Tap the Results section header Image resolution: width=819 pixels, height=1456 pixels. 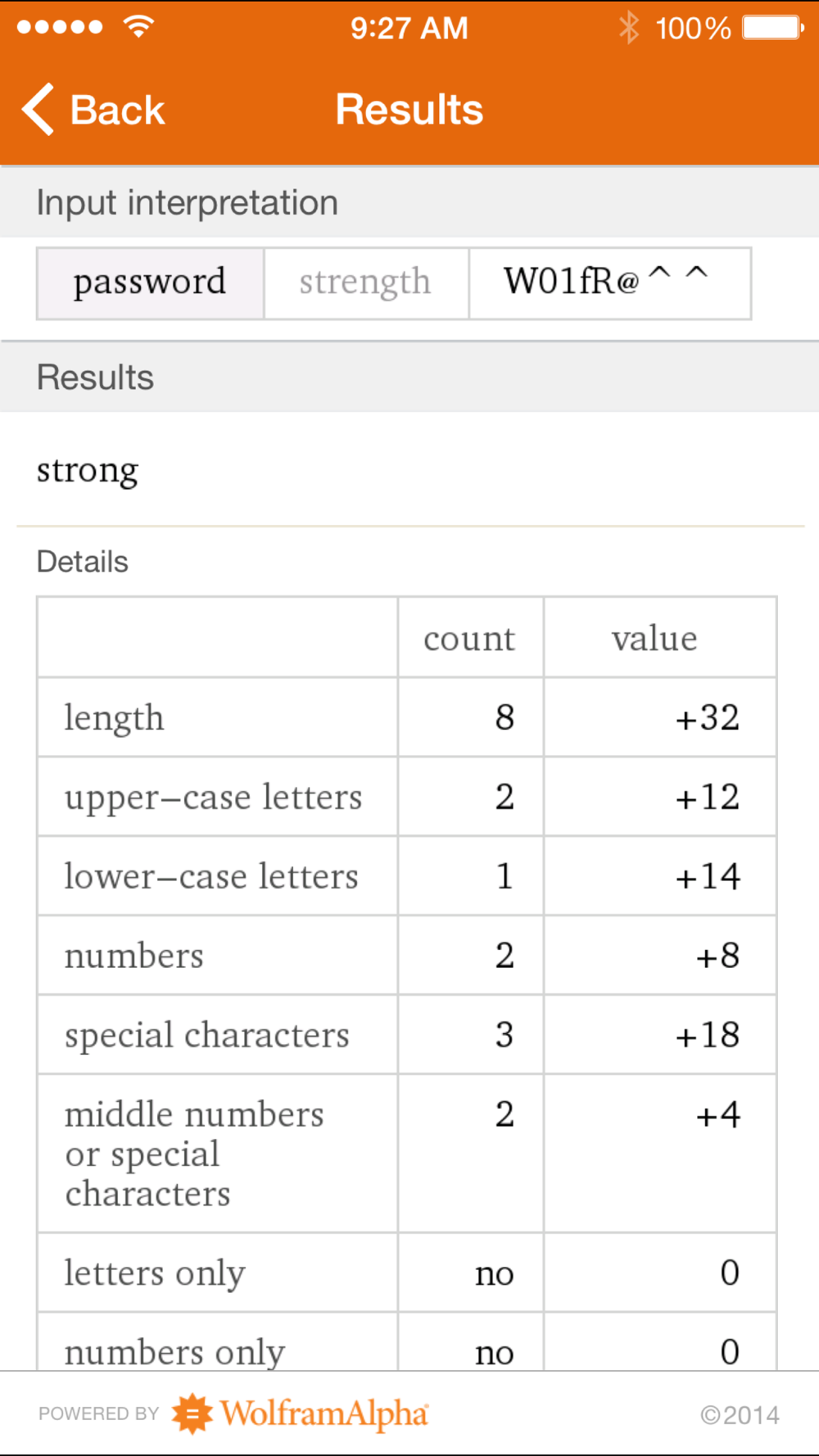pos(409,377)
